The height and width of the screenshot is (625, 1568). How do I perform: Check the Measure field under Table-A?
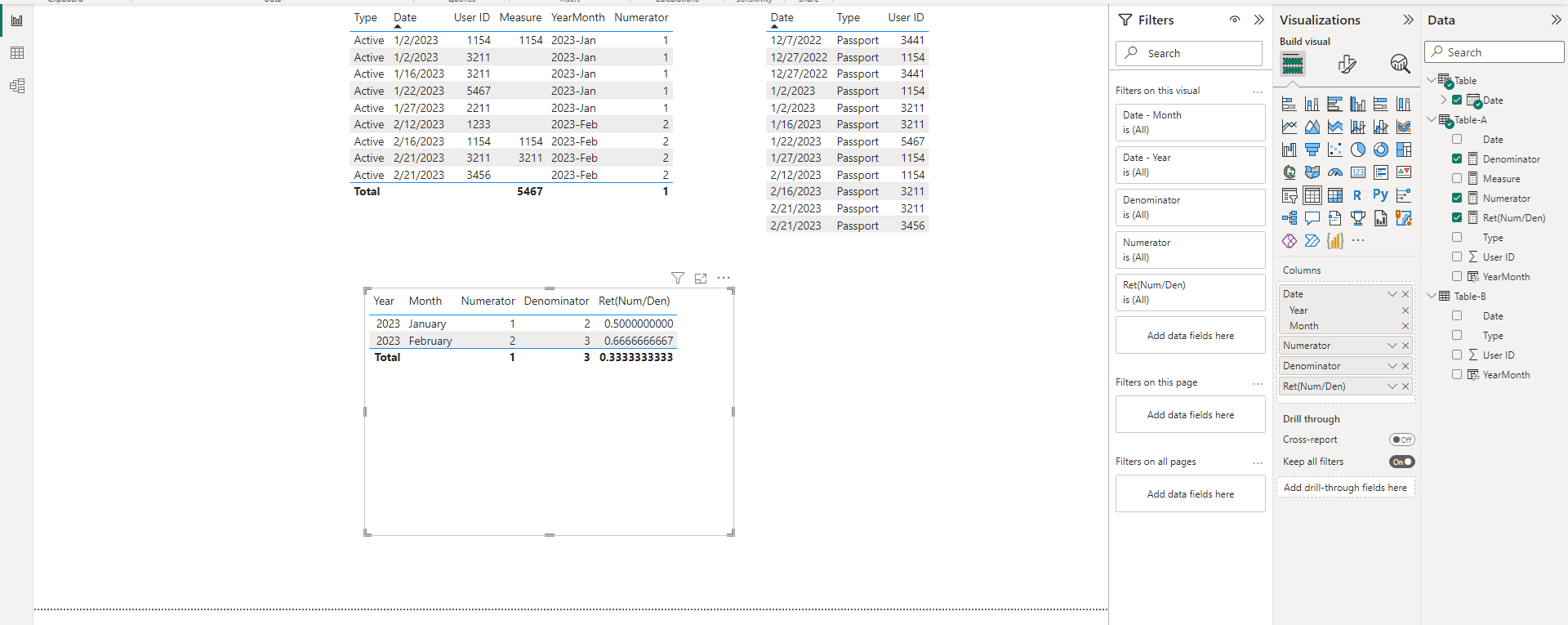coord(1457,178)
